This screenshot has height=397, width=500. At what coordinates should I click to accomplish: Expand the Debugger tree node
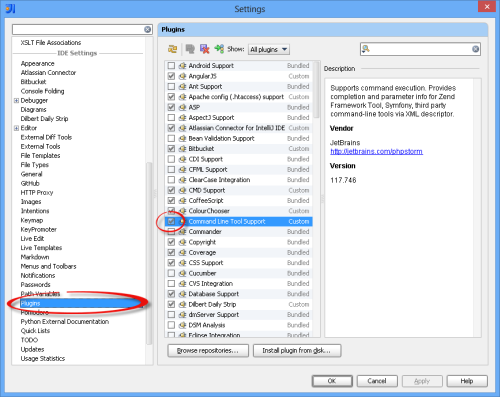16,100
